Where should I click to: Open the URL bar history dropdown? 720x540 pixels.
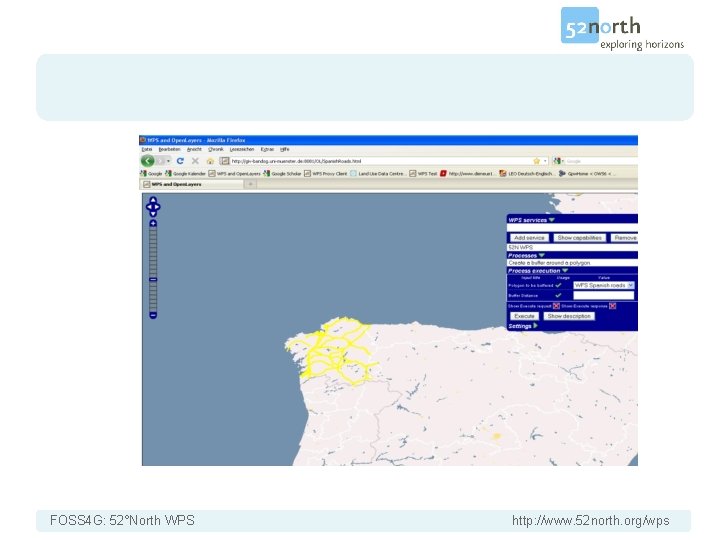pyautogui.click(x=545, y=161)
